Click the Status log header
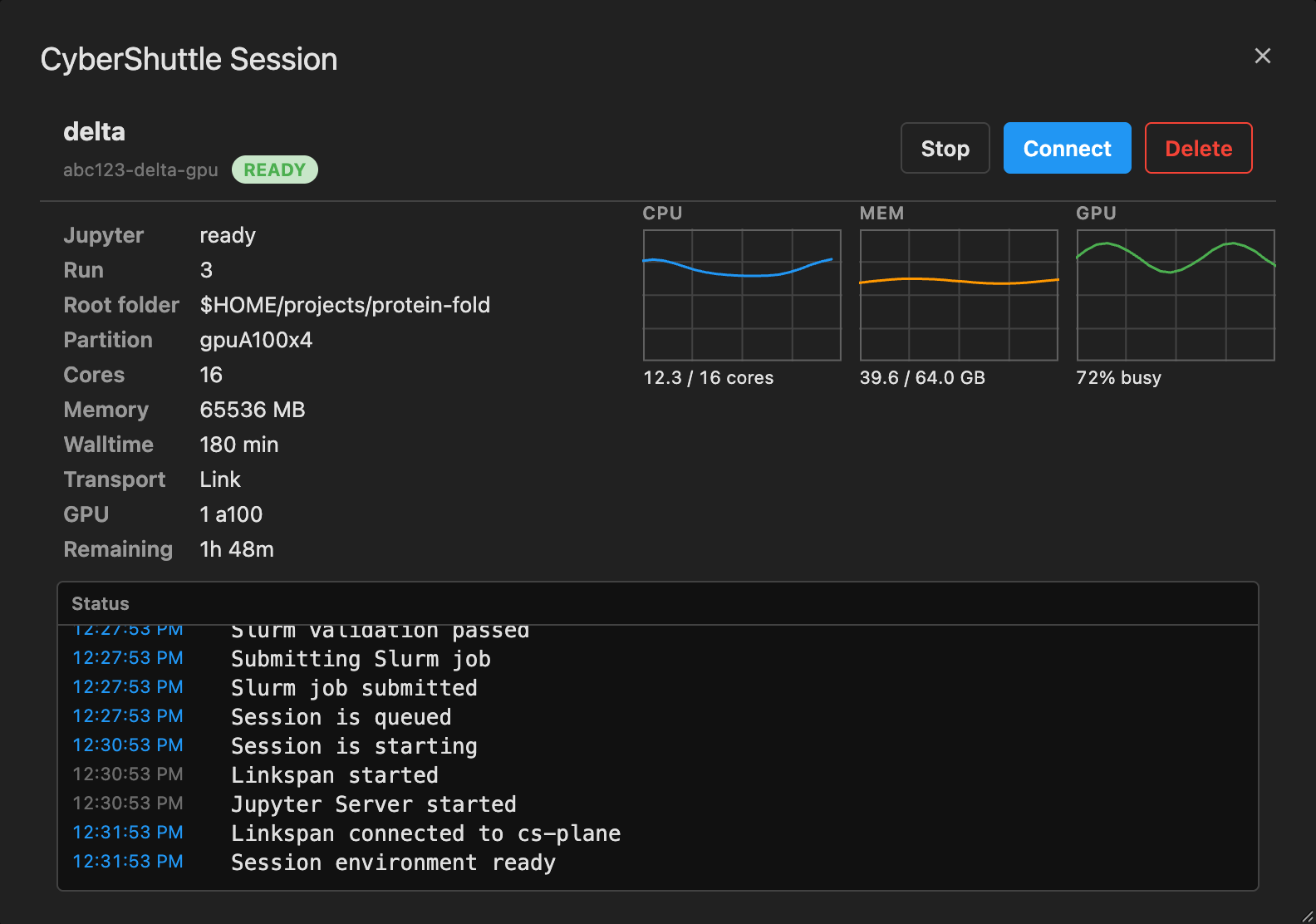Image resolution: width=1316 pixels, height=924 pixels. point(658,603)
